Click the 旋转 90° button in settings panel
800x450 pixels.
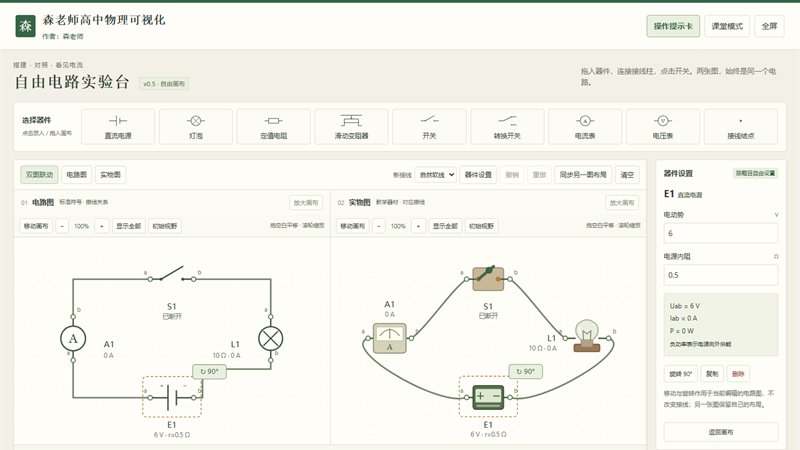tap(681, 374)
